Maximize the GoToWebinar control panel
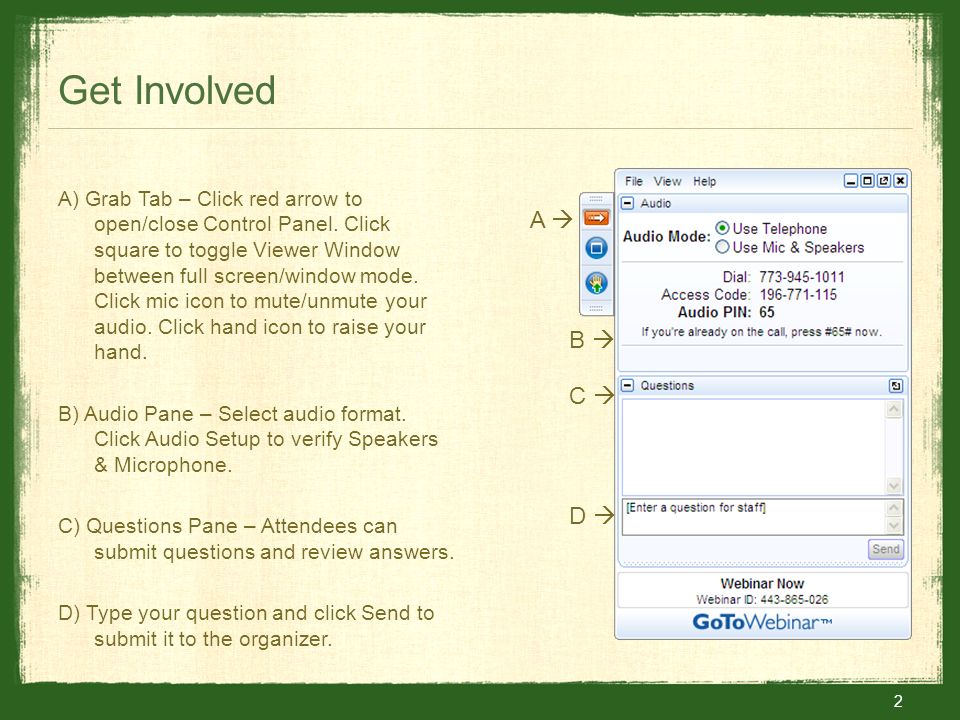The image size is (960, 720). (868, 181)
